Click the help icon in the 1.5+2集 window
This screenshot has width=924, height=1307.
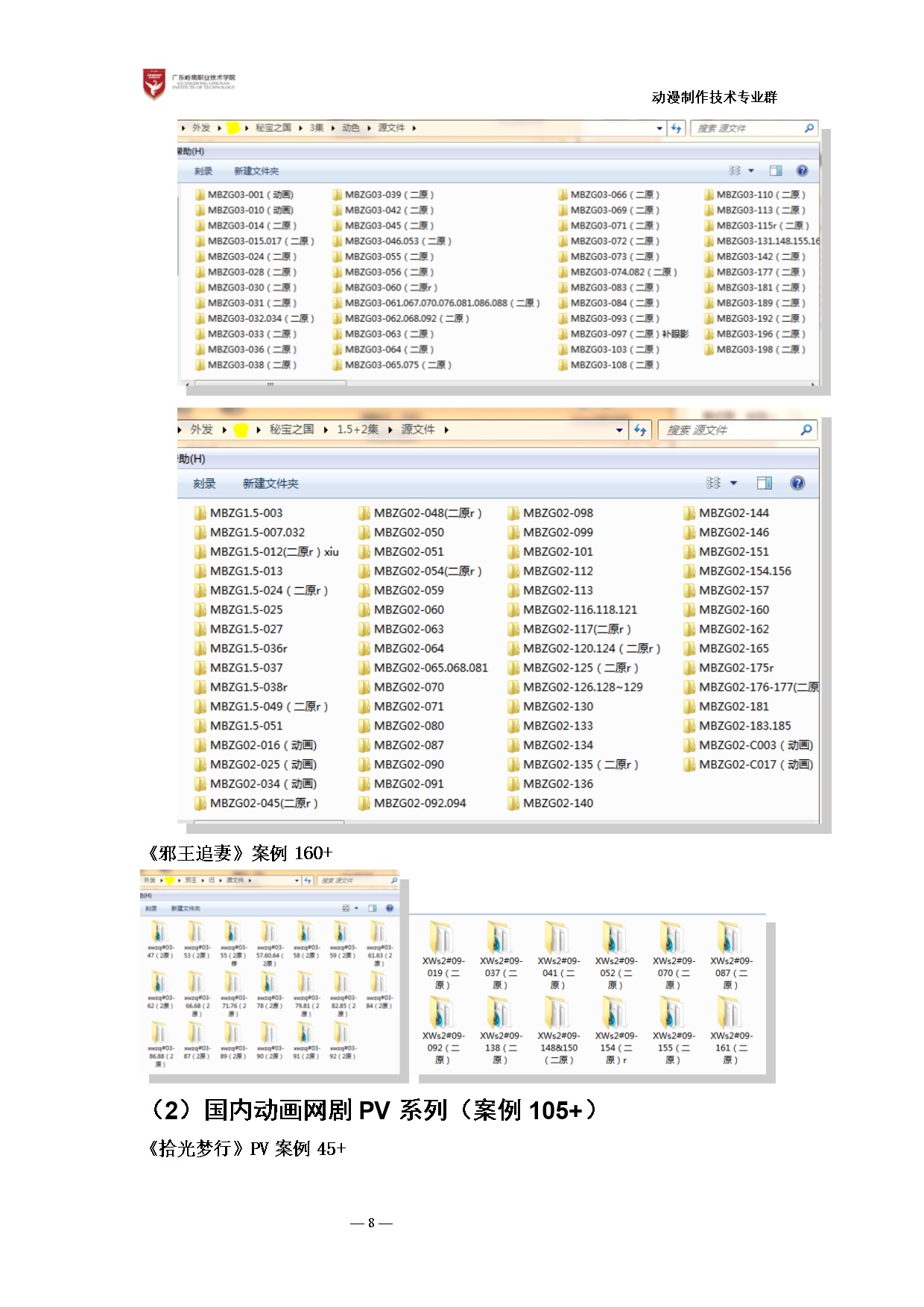[x=797, y=483]
